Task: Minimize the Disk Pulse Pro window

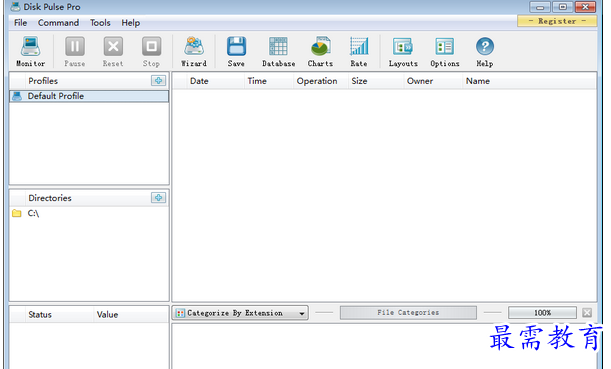Action: pos(540,7)
